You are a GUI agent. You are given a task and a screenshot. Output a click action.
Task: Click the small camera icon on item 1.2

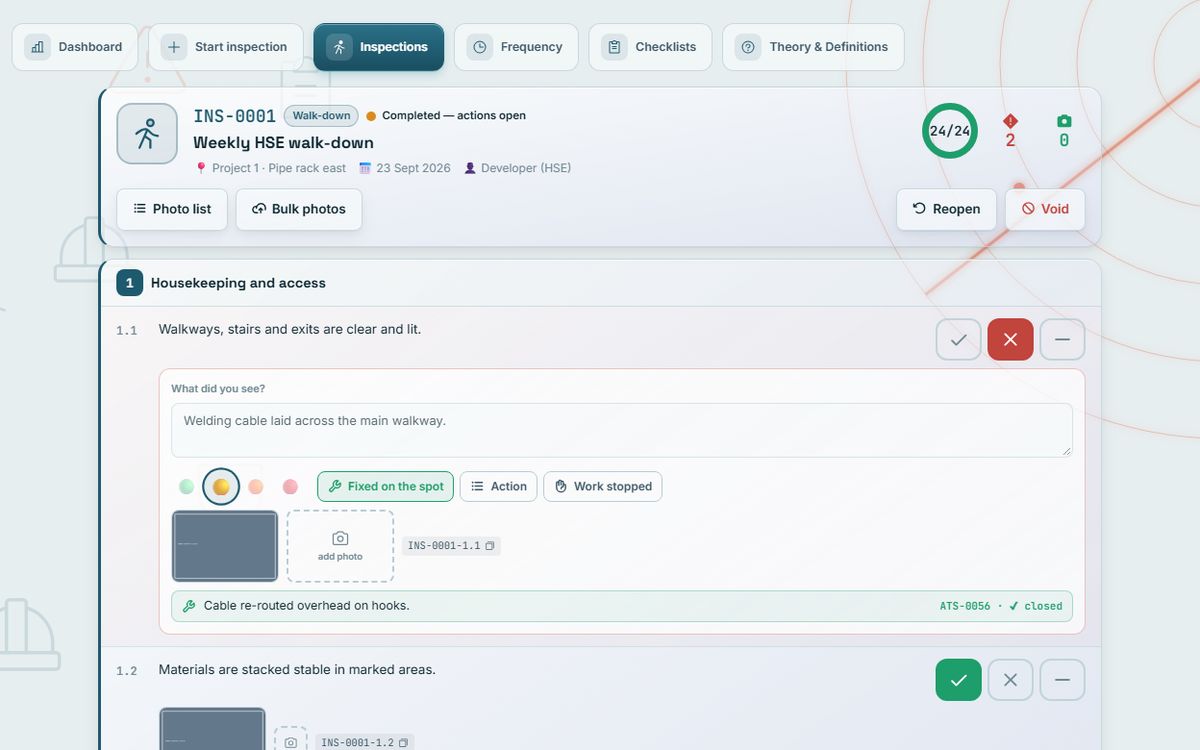pyautogui.click(x=290, y=741)
